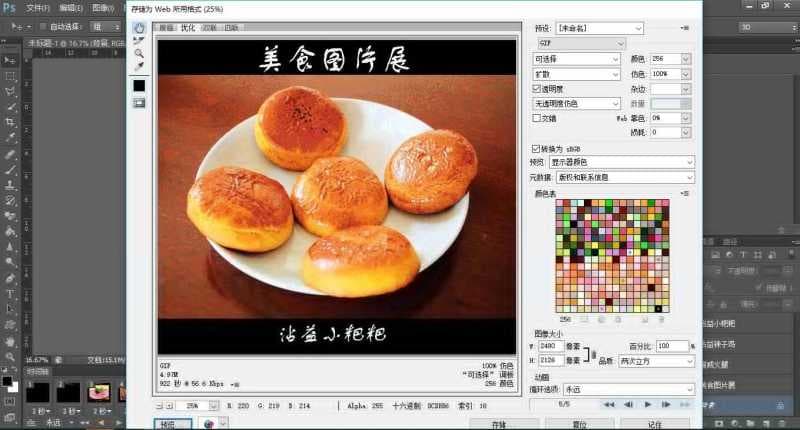Select timeline frame 1 thumbnail
The width and height of the screenshot is (800, 430).
(38, 393)
